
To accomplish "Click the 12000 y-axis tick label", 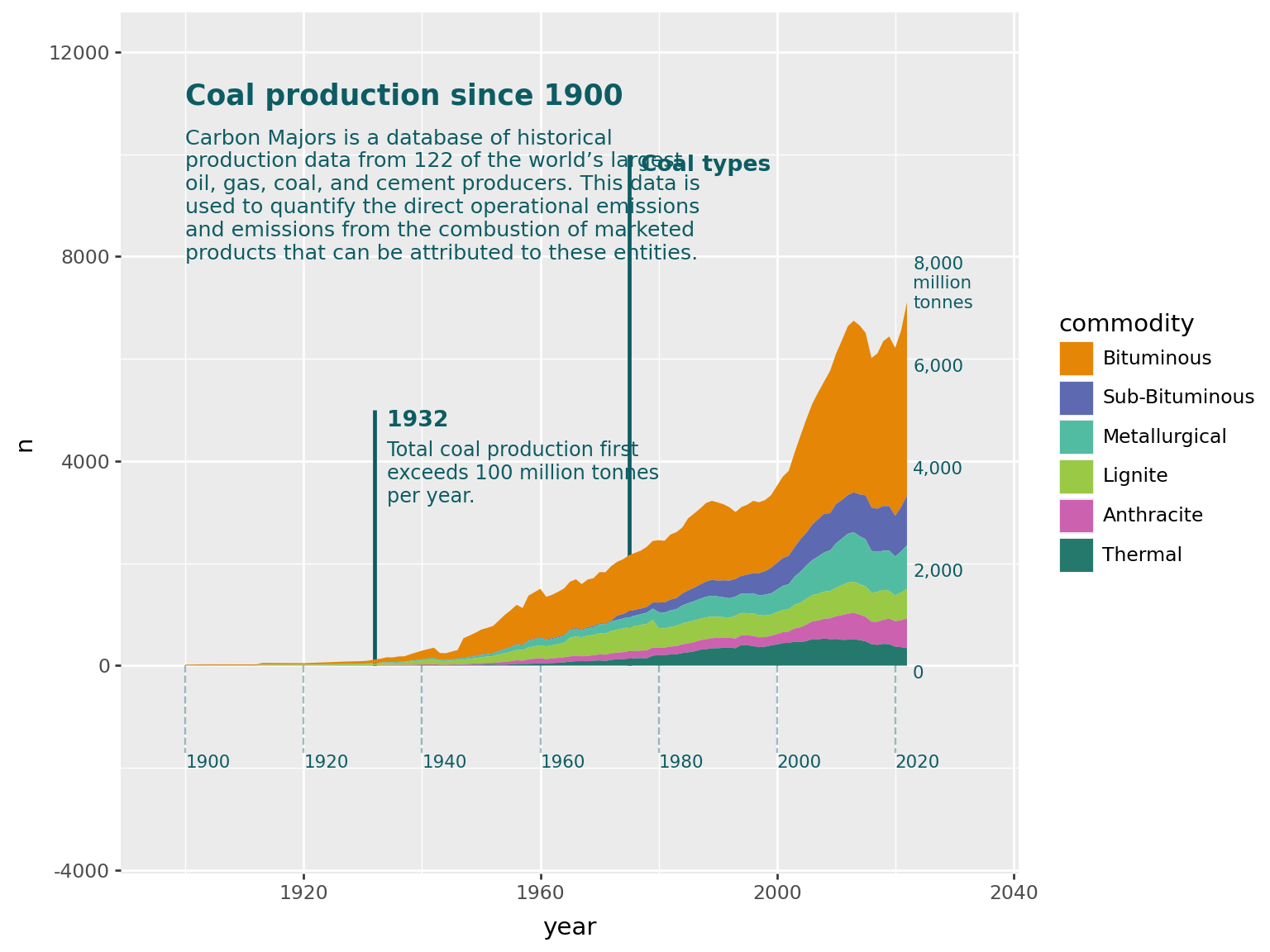I will [x=79, y=53].
